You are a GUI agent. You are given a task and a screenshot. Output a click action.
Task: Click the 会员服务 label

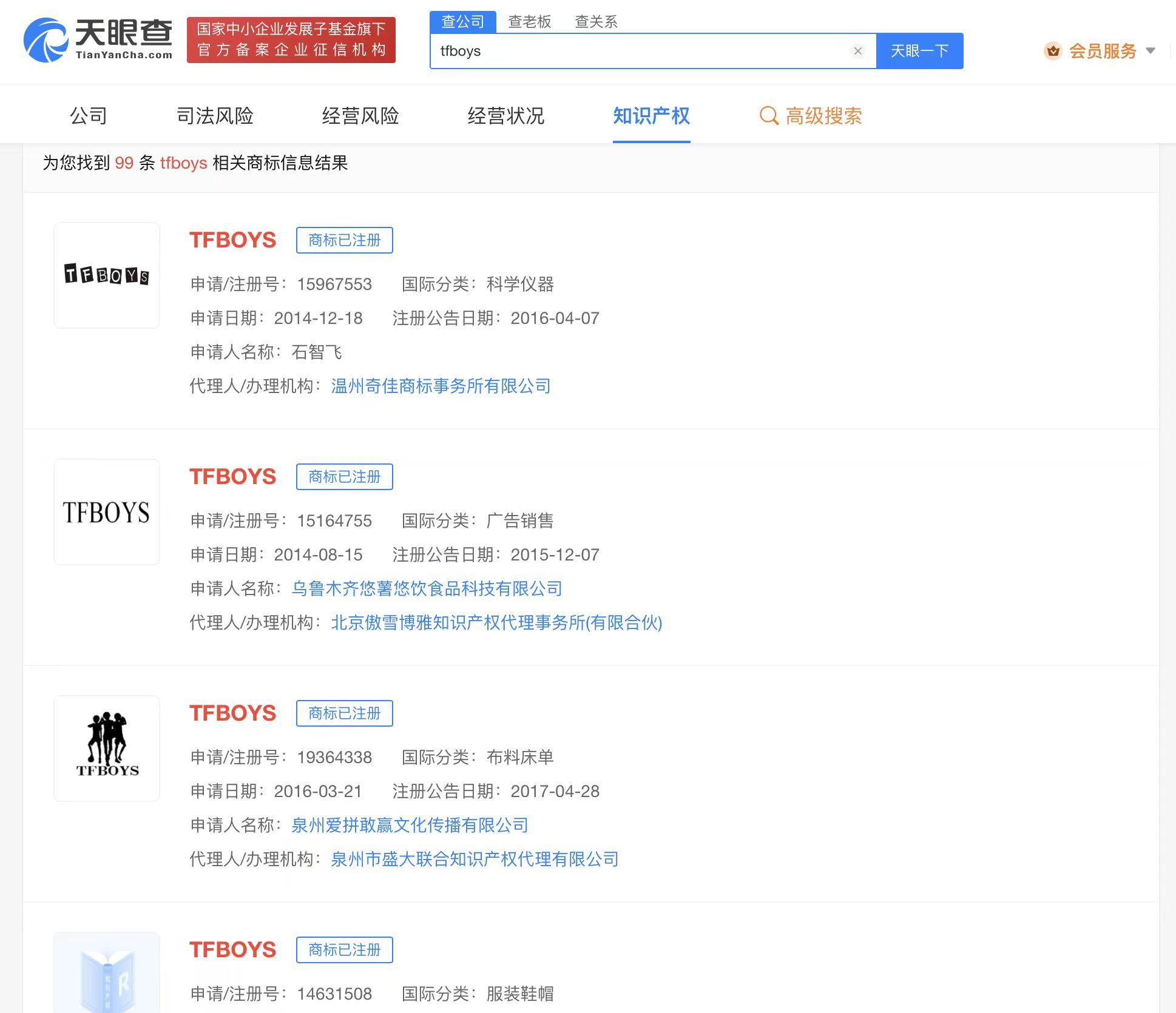[x=1103, y=51]
